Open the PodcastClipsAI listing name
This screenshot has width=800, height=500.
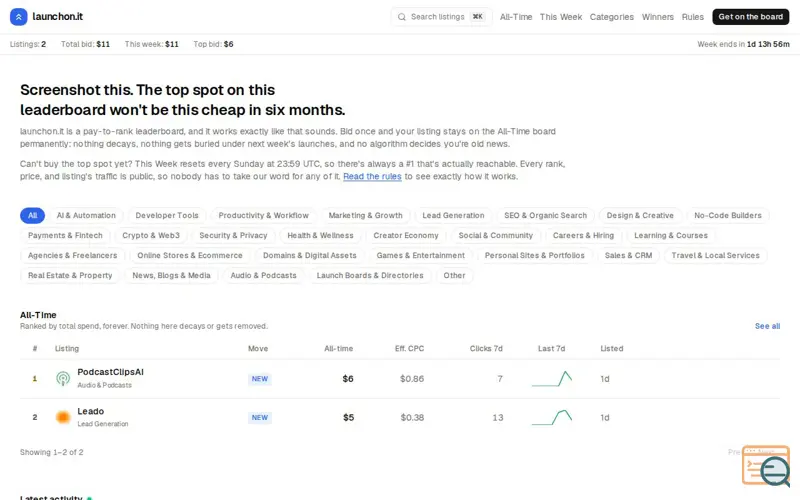pos(110,372)
